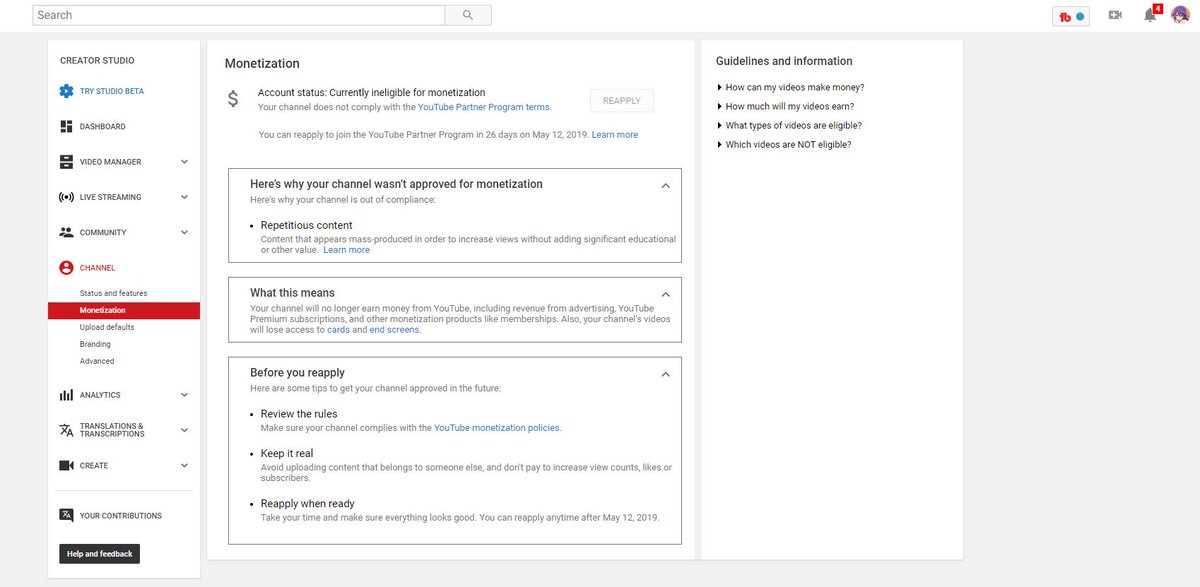Collapse the 'Before you reapply' panel
This screenshot has height=587, width=1200.
pyautogui.click(x=666, y=374)
